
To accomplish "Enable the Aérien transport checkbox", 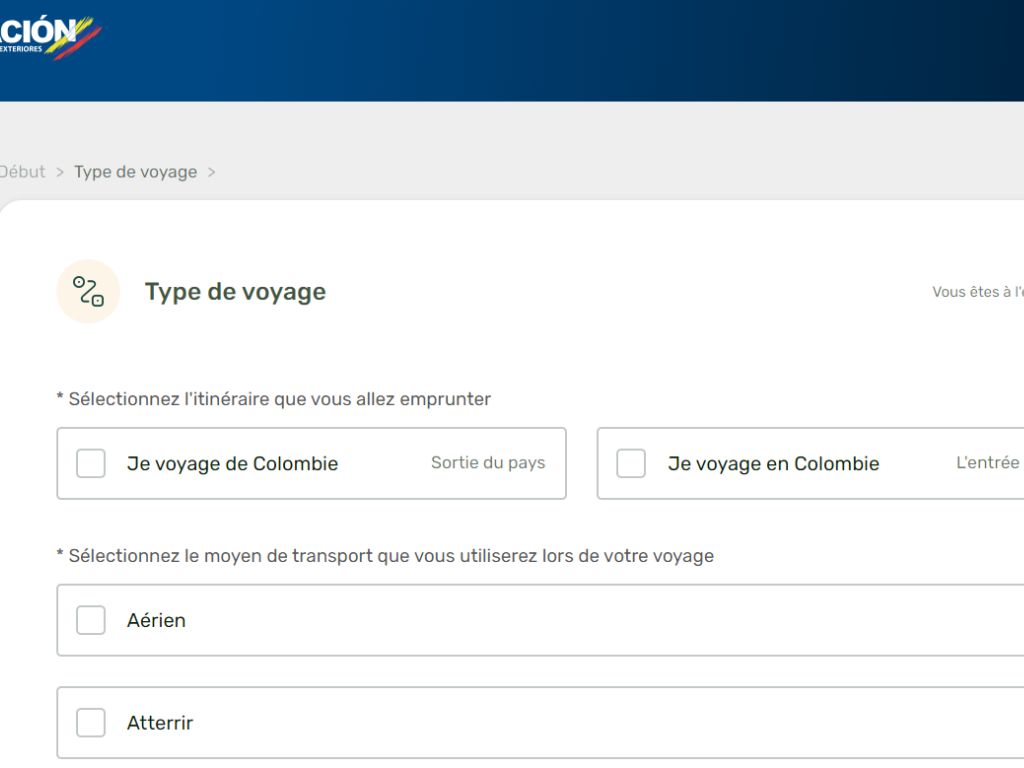I will (91, 620).
